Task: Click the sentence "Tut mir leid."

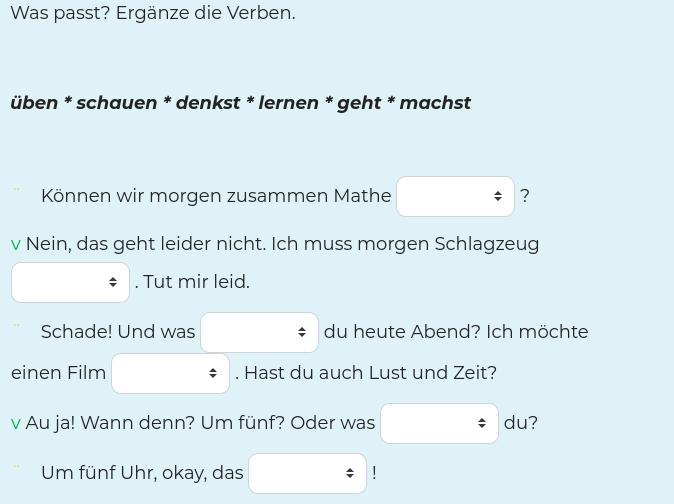Action: pyautogui.click(x=196, y=282)
